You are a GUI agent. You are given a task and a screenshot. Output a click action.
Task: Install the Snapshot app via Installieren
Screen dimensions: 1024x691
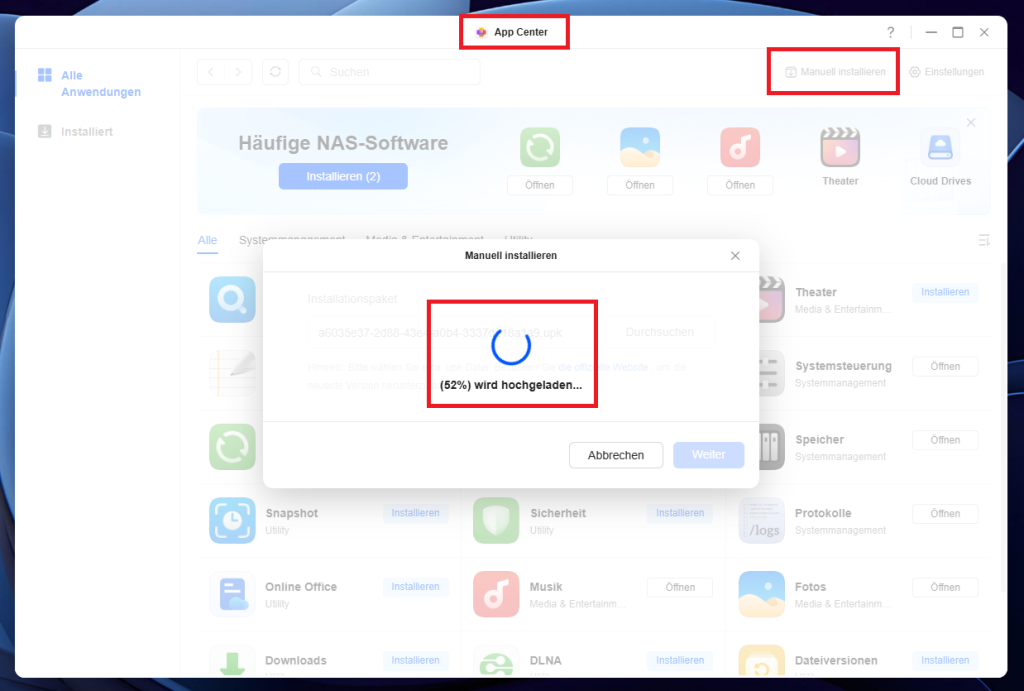click(x=415, y=513)
